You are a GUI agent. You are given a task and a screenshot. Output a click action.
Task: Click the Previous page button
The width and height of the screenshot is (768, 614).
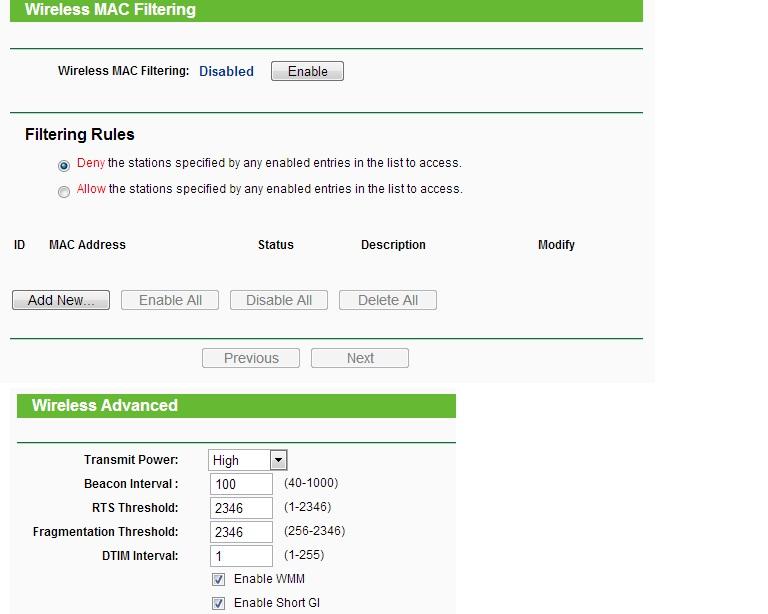pos(251,358)
